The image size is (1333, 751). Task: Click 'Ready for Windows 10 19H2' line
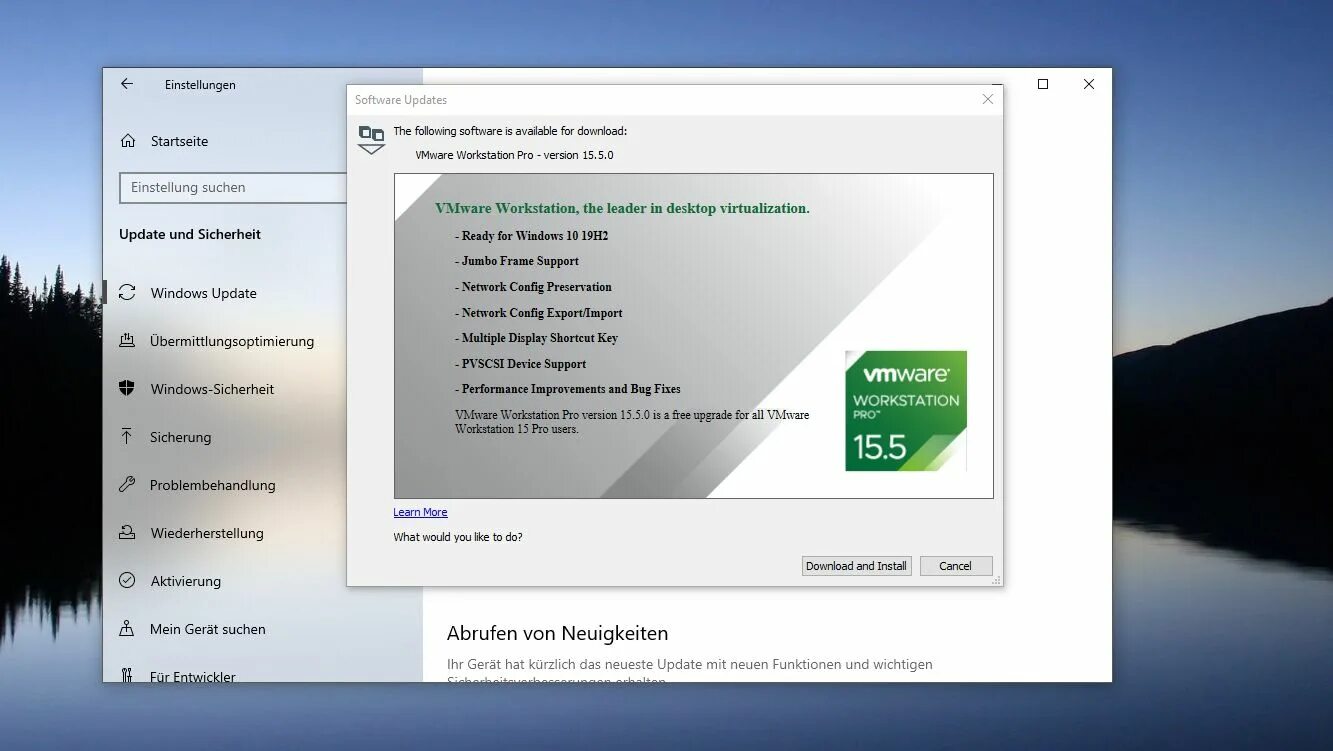point(531,236)
